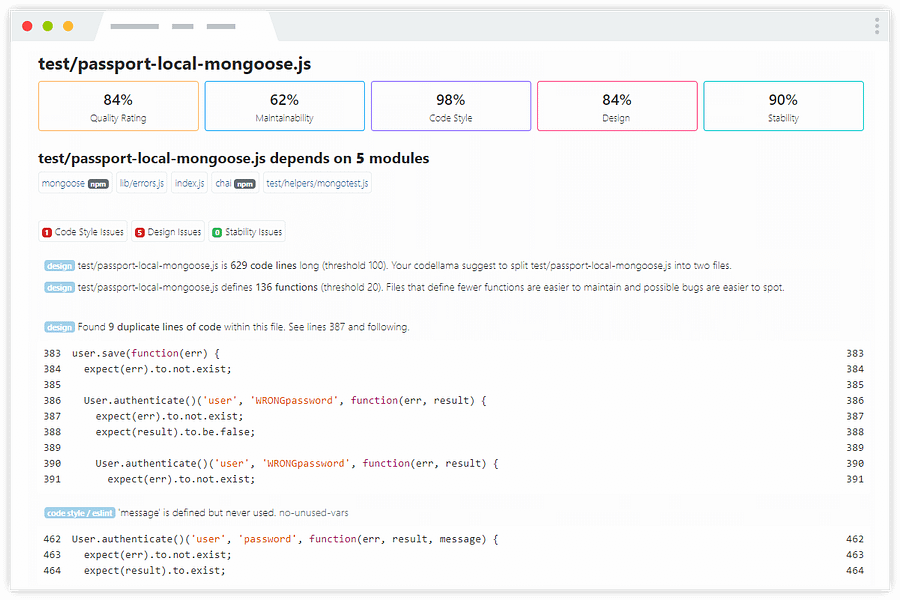This screenshot has height=600, width=900.
Task: Open the 84% Quality Rating card
Action: [x=118, y=106]
